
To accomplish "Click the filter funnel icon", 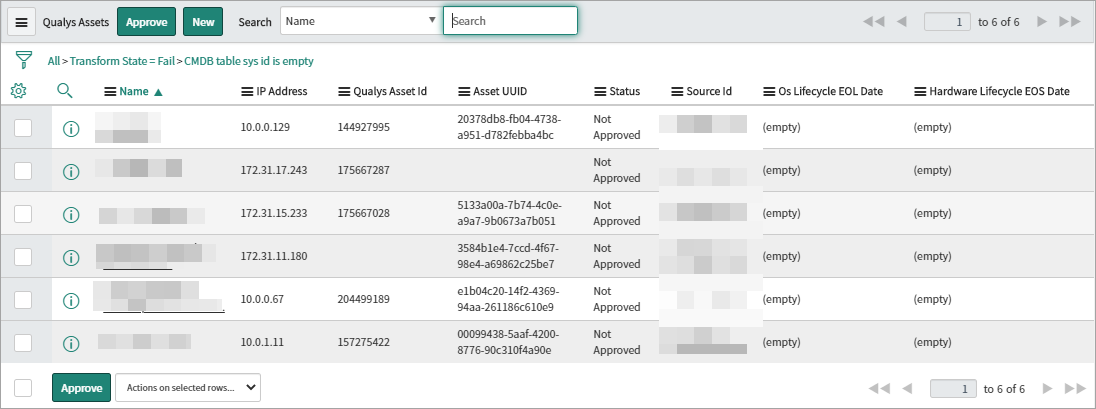I will (24, 60).
